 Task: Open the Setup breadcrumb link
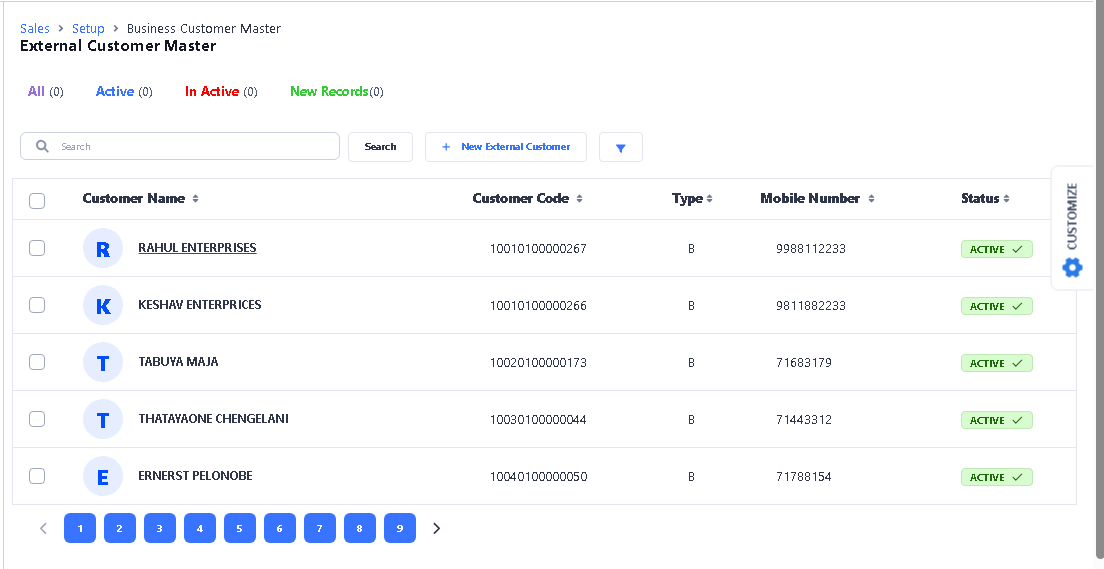[88, 29]
